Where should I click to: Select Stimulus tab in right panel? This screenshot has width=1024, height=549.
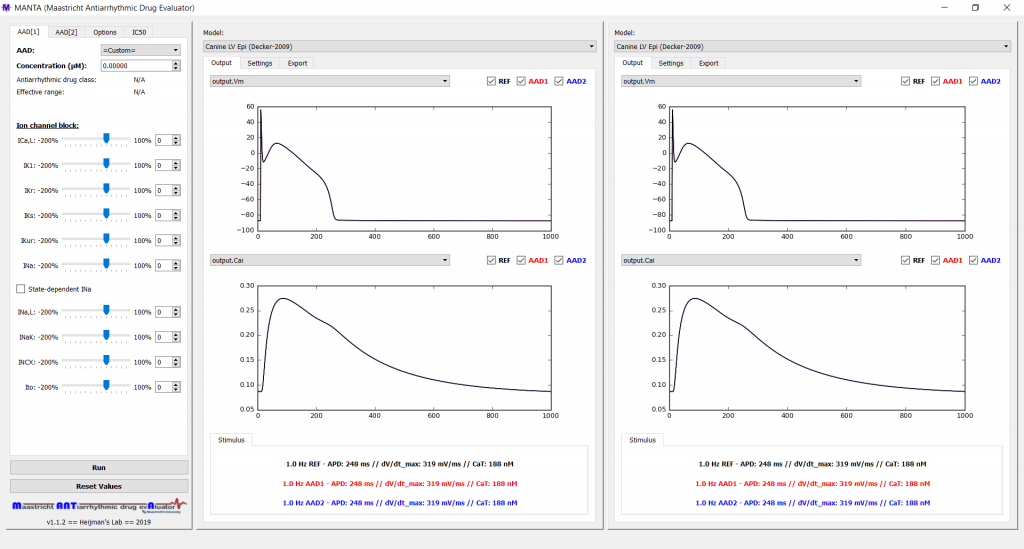[643, 440]
